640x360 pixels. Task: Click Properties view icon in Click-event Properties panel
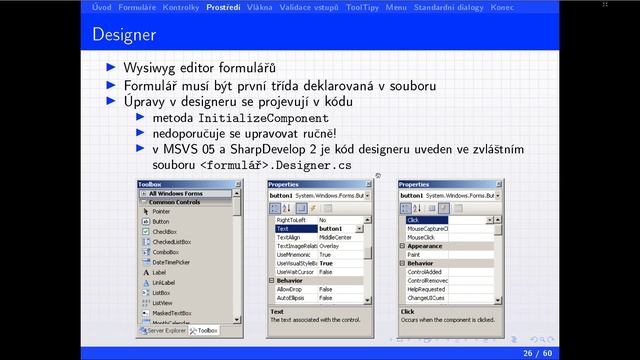click(432, 209)
